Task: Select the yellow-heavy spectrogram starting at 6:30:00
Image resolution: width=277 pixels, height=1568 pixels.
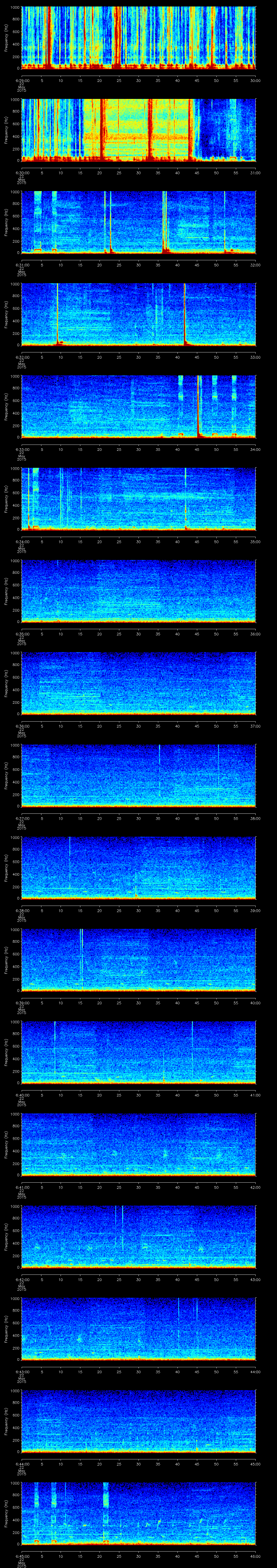Action: [138, 130]
